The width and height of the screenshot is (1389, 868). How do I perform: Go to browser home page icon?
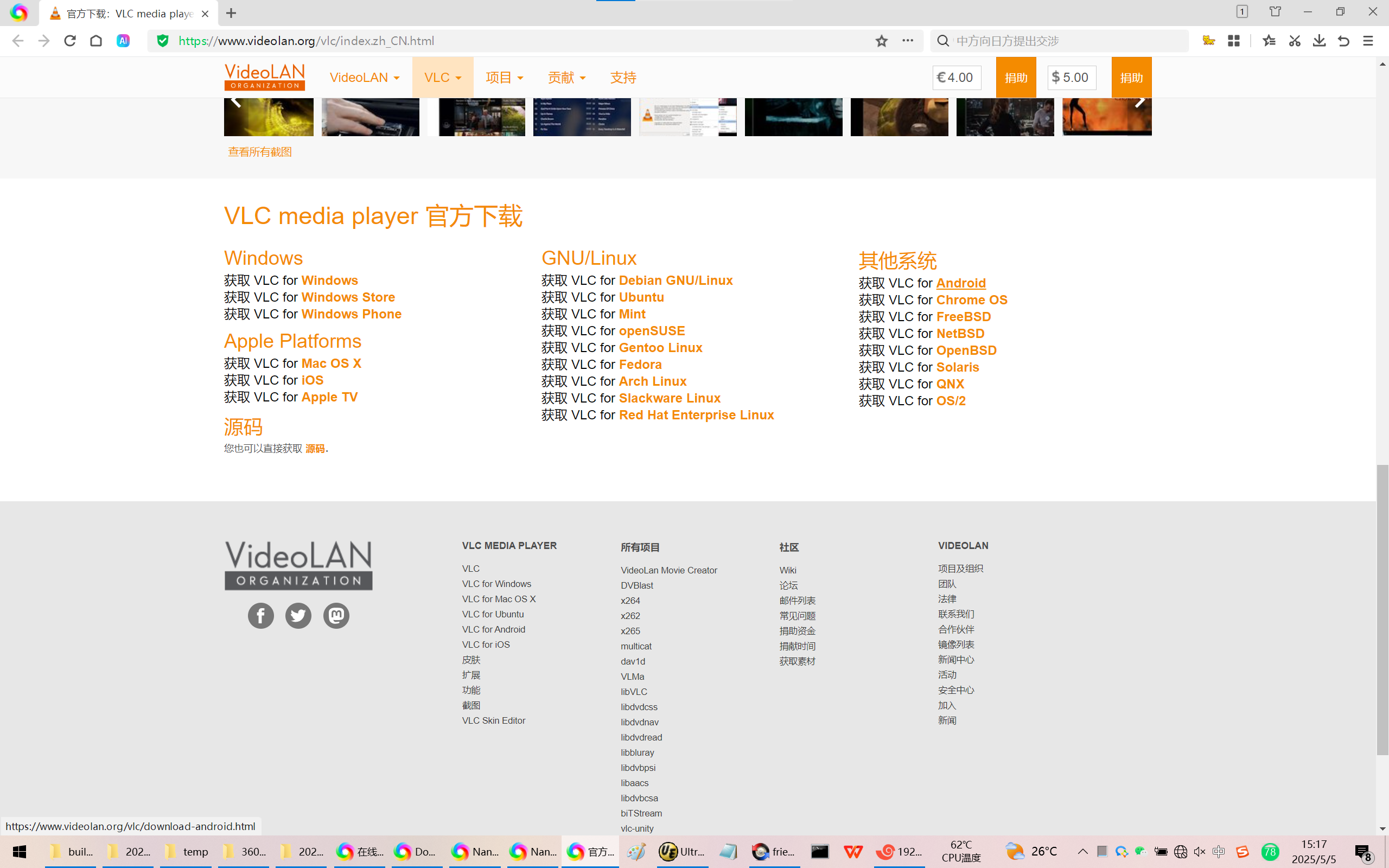[x=96, y=41]
